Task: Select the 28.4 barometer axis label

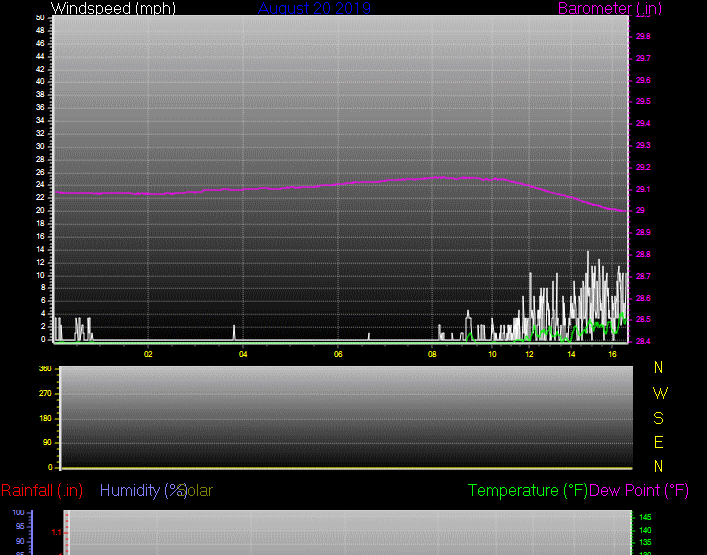Action: (643, 341)
